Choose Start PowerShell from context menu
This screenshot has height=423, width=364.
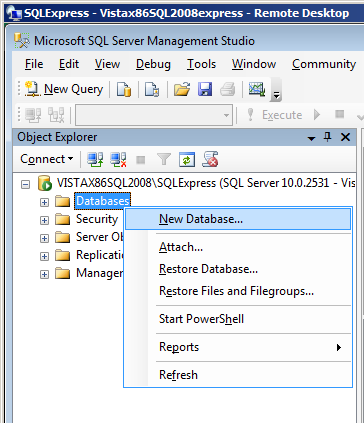coord(238,319)
